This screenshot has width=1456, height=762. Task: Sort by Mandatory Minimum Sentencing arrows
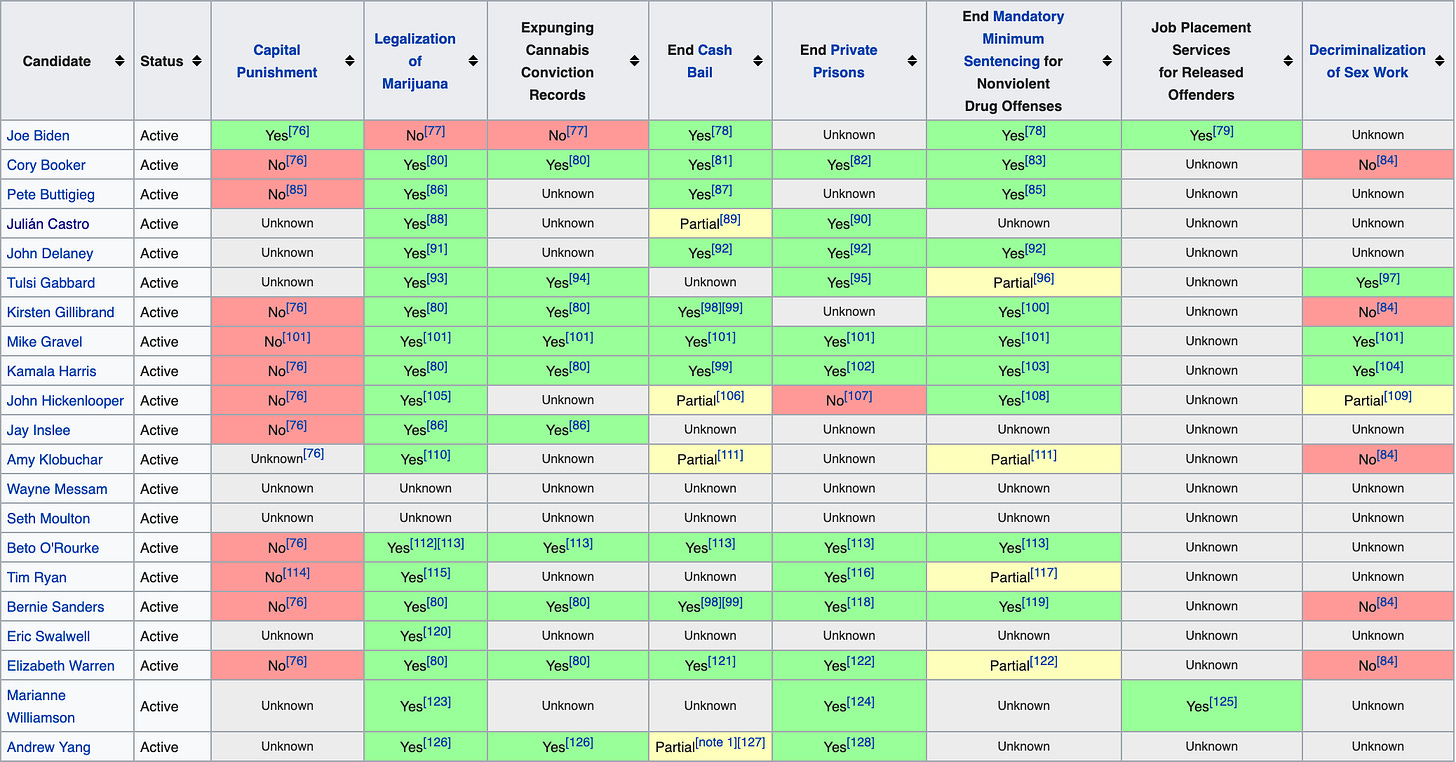[1107, 61]
